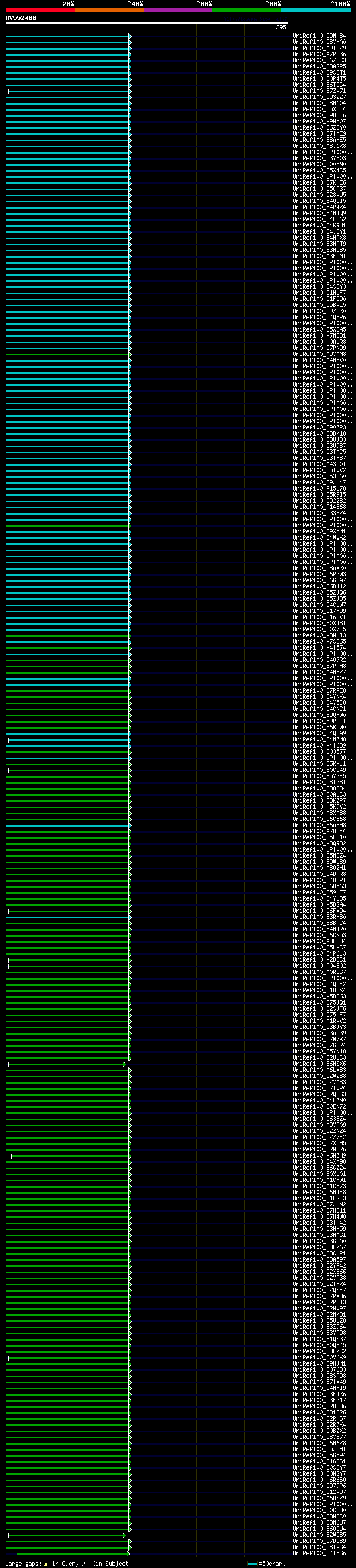Open hit UniRef100_Q8VYA0
The height and width of the screenshot is (1568, 356).
coord(319,42)
